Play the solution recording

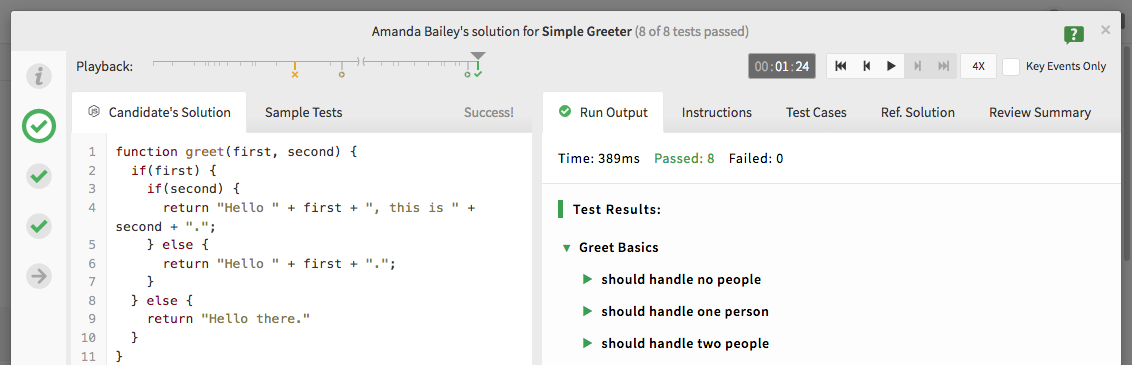892,66
